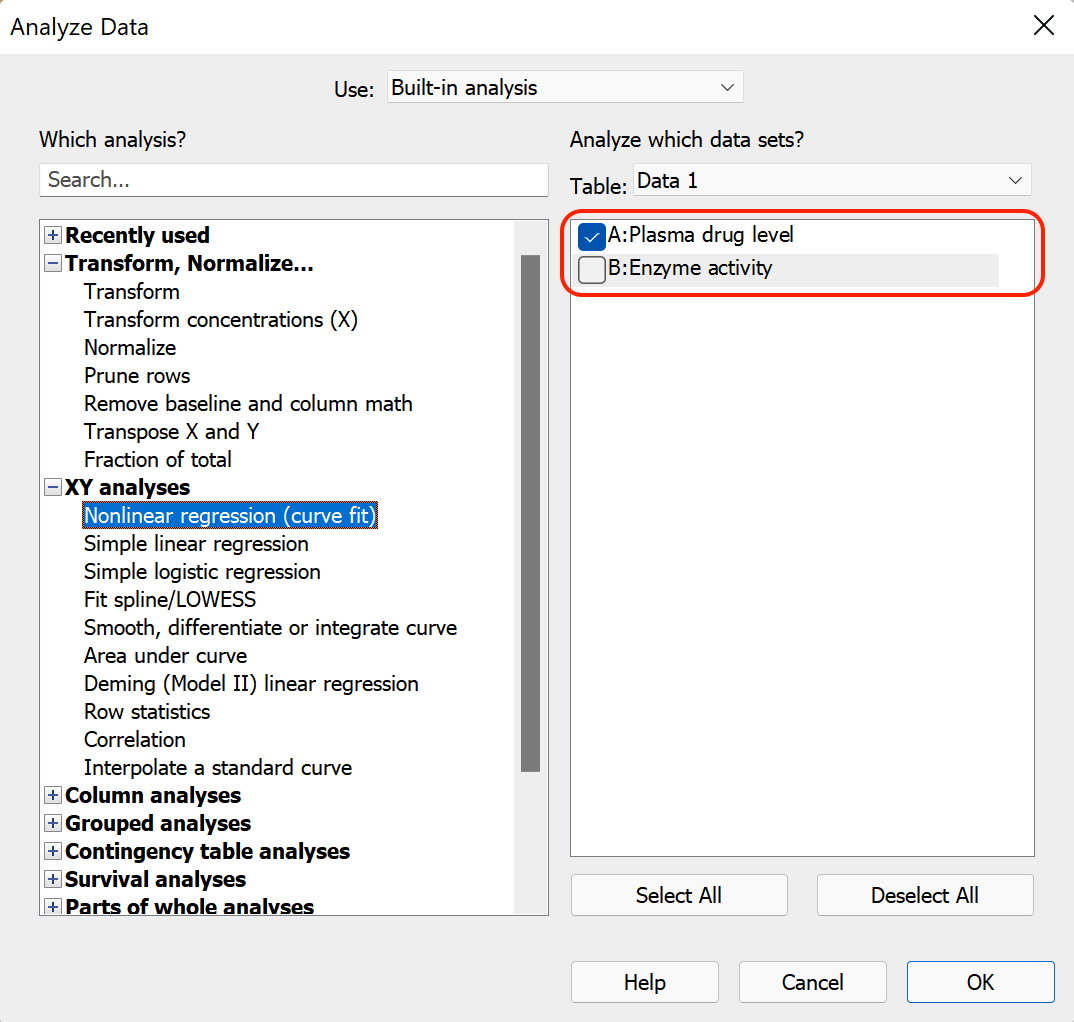
Task: Click in the Search analysis field
Action: point(293,180)
